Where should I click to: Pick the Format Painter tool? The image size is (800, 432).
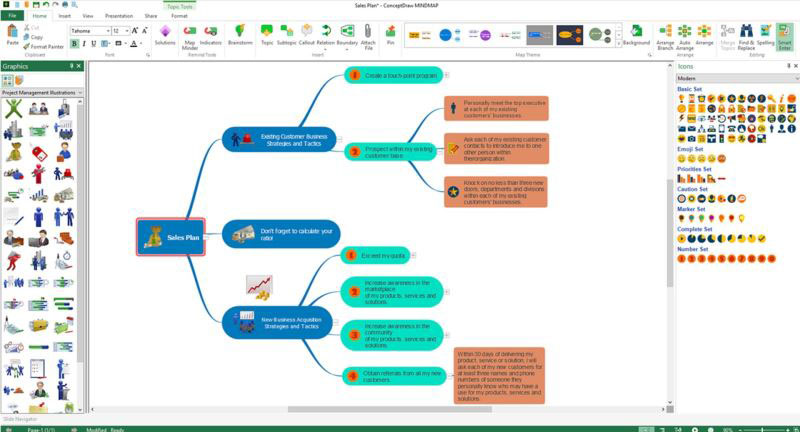(x=43, y=46)
